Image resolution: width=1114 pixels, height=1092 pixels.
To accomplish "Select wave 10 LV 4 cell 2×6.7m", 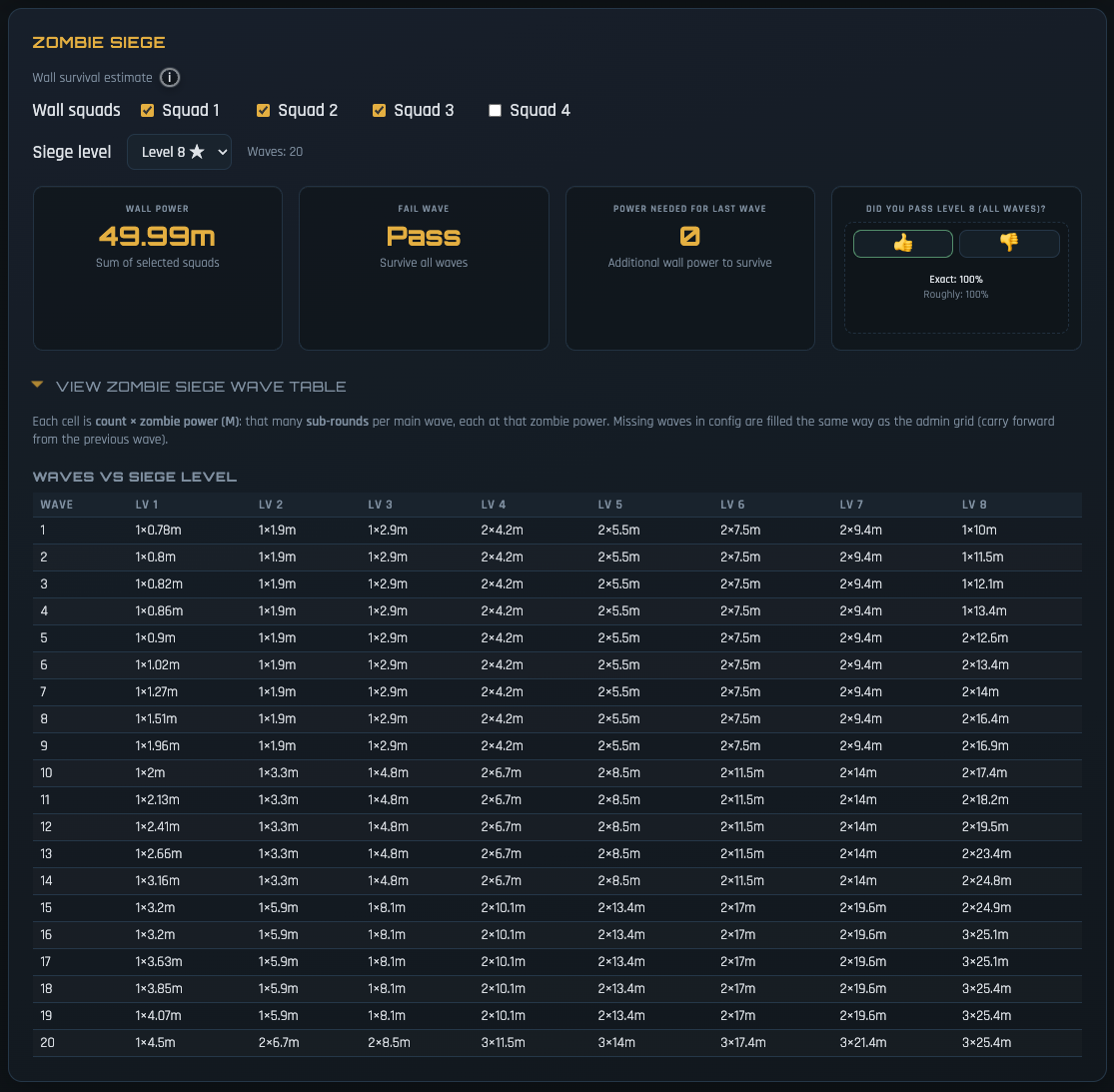I will click(502, 773).
